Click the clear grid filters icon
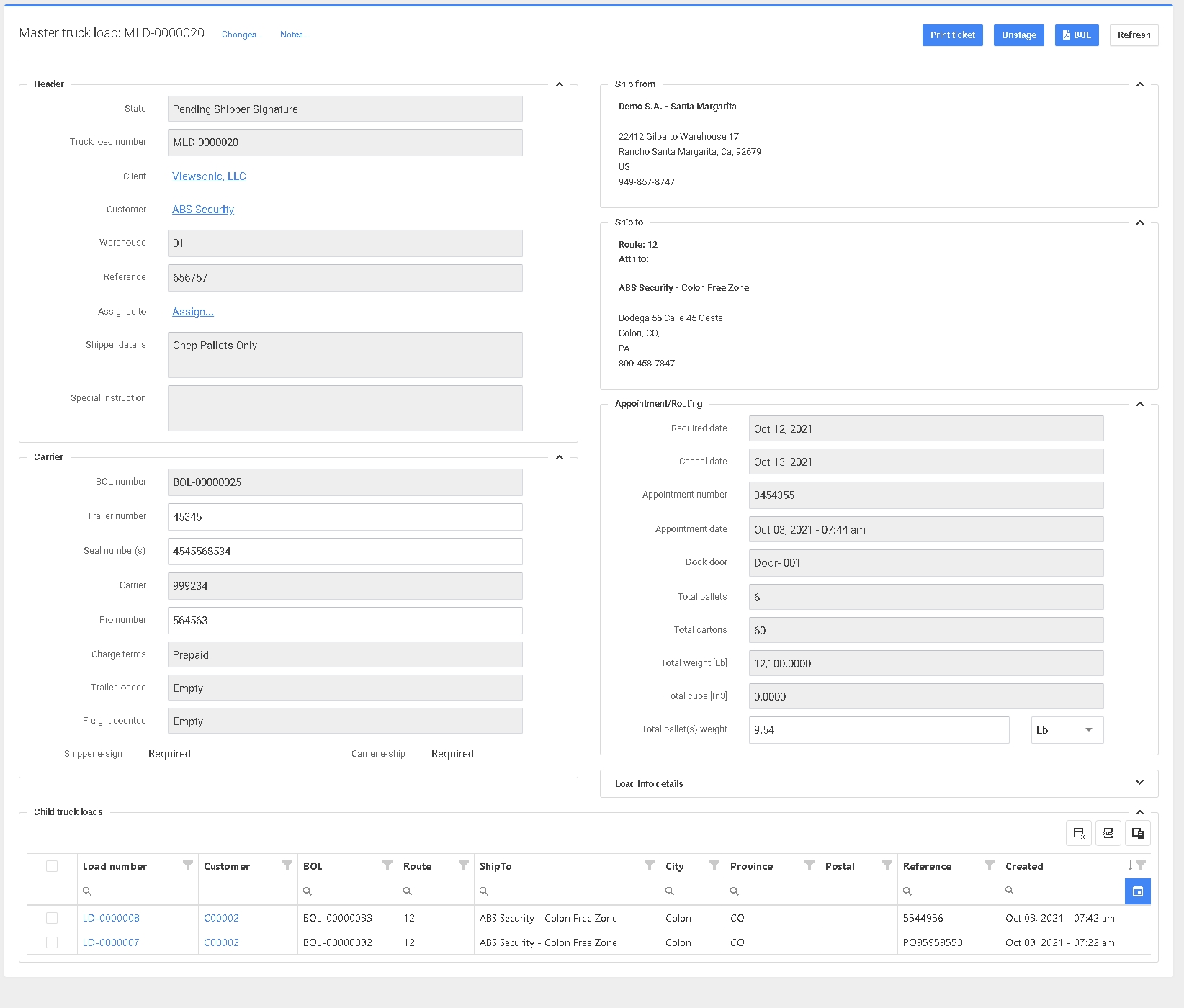This screenshot has width=1184, height=1008. pos(1078,833)
